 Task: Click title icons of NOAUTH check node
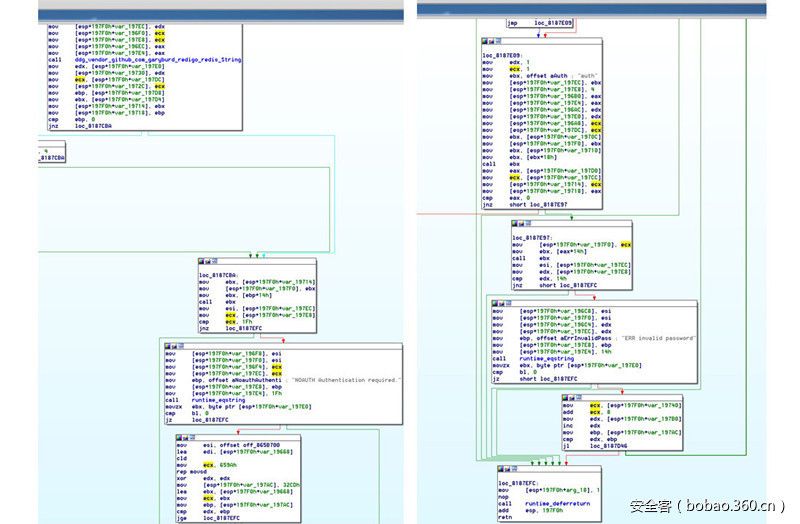coord(174,345)
